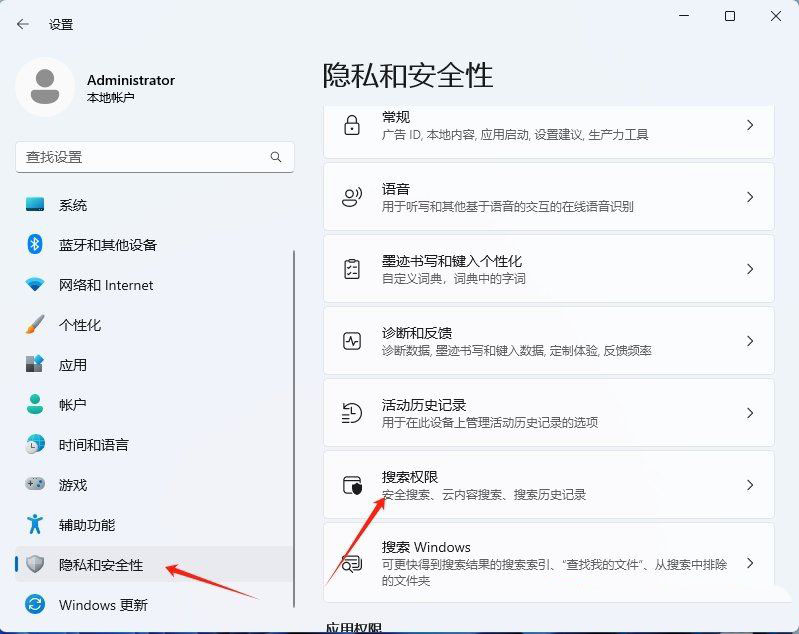
Task: Click the accessibility figure icon
Action: (35, 525)
